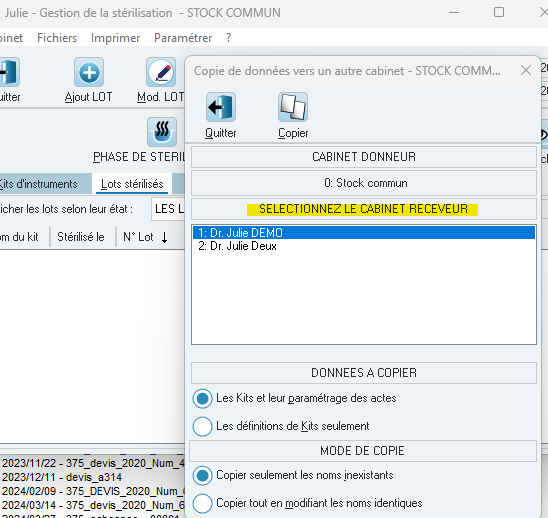Click the main window's quit door icon
This screenshot has width=548, height=518.
coord(8,72)
